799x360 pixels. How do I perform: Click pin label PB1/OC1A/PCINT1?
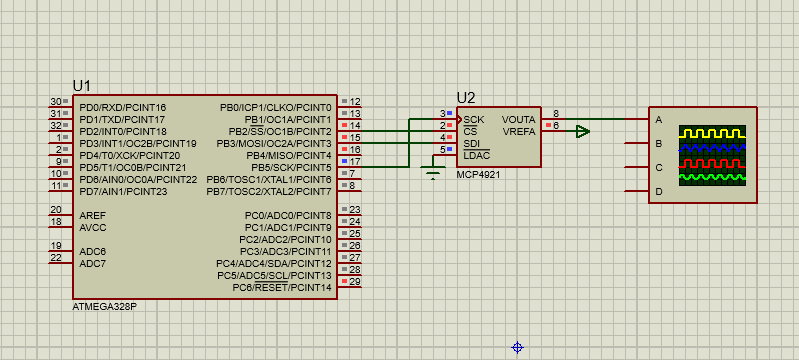(288, 120)
